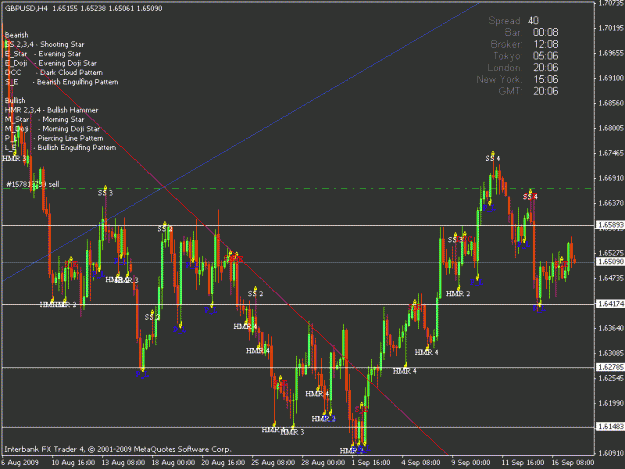Select the New York time 15:06

pos(545,79)
